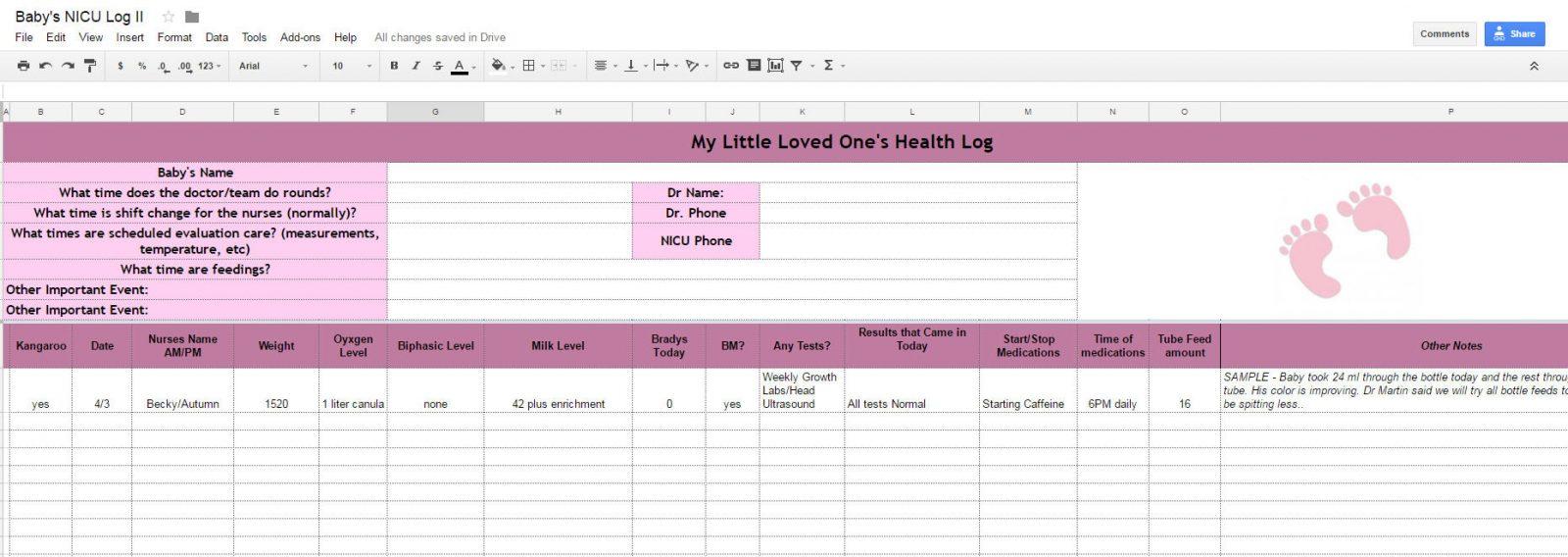Select the paint format tool

coord(90,66)
